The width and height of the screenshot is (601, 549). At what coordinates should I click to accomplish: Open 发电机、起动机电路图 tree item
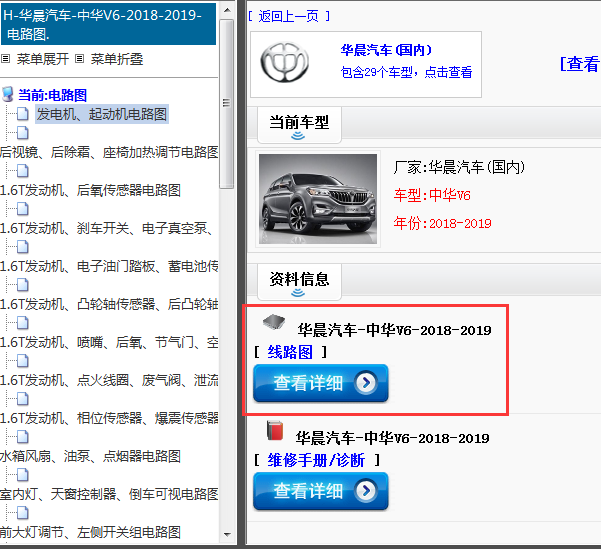[x=102, y=114]
